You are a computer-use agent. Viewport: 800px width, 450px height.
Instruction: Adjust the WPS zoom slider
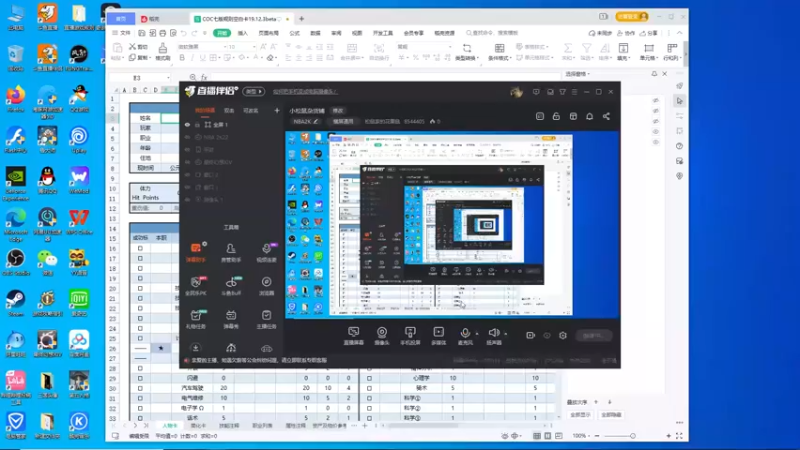pos(633,436)
